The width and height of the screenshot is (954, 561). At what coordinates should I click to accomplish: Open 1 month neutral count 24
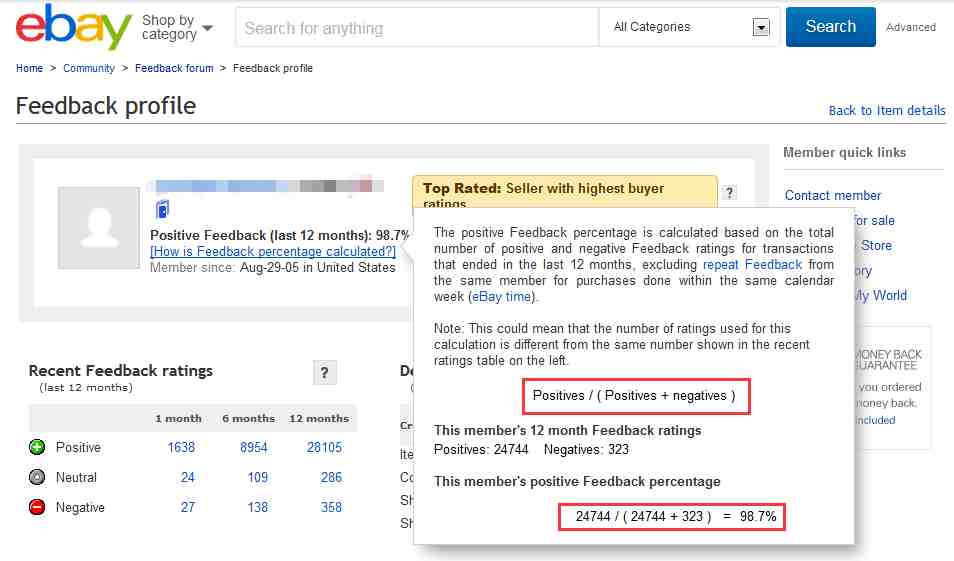pyautogui.click(x=187, y=477)
